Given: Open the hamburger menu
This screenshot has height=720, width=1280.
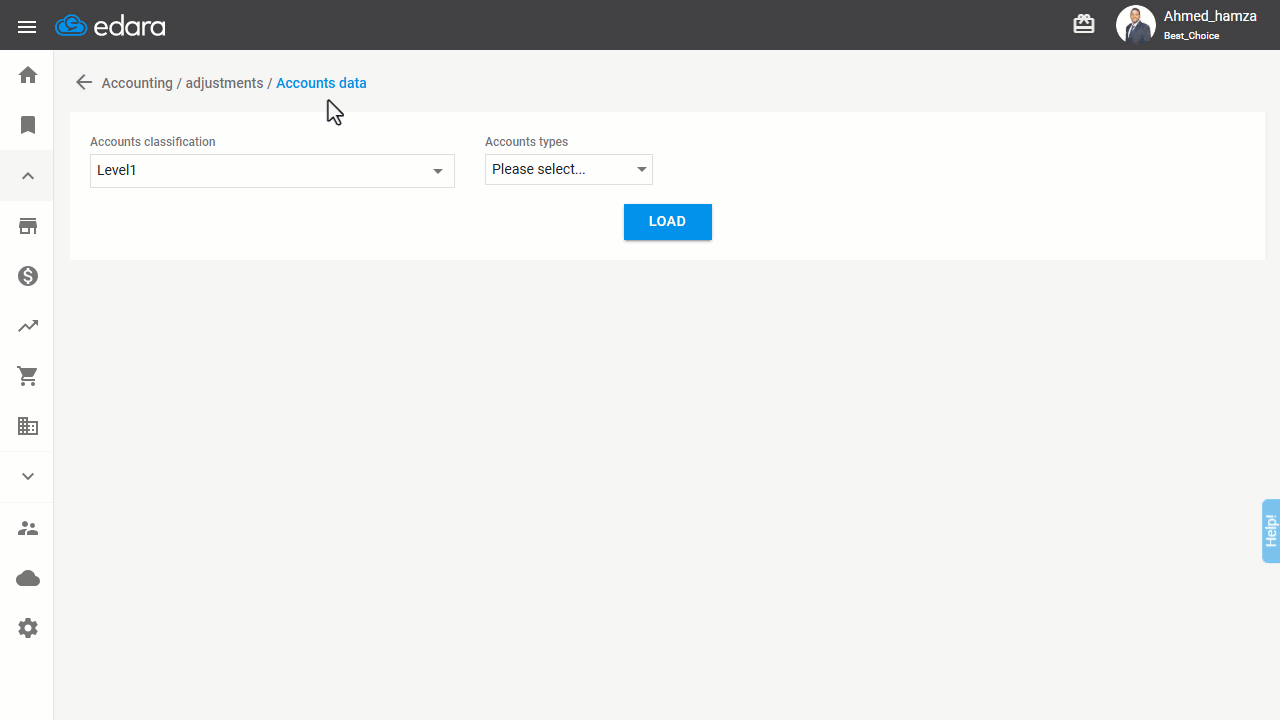Looking at the screenshot, I should coord(27,27).
